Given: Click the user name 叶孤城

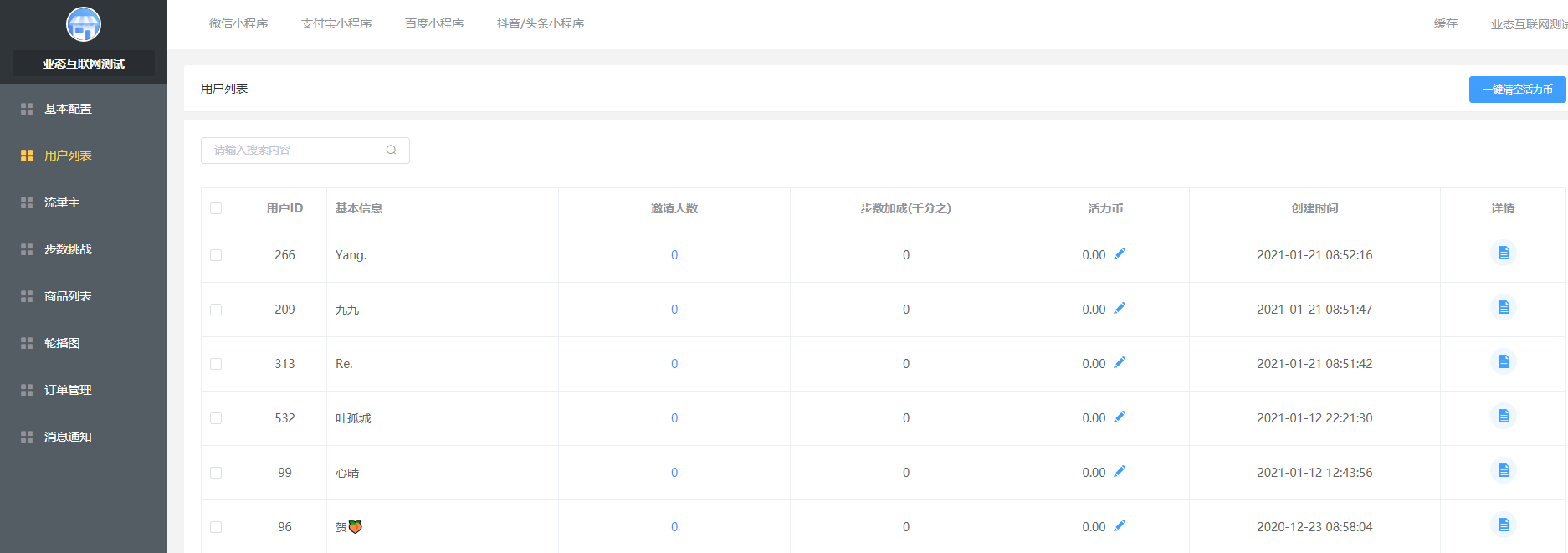Looking at the screenshot, I should [x=353, y=418].
